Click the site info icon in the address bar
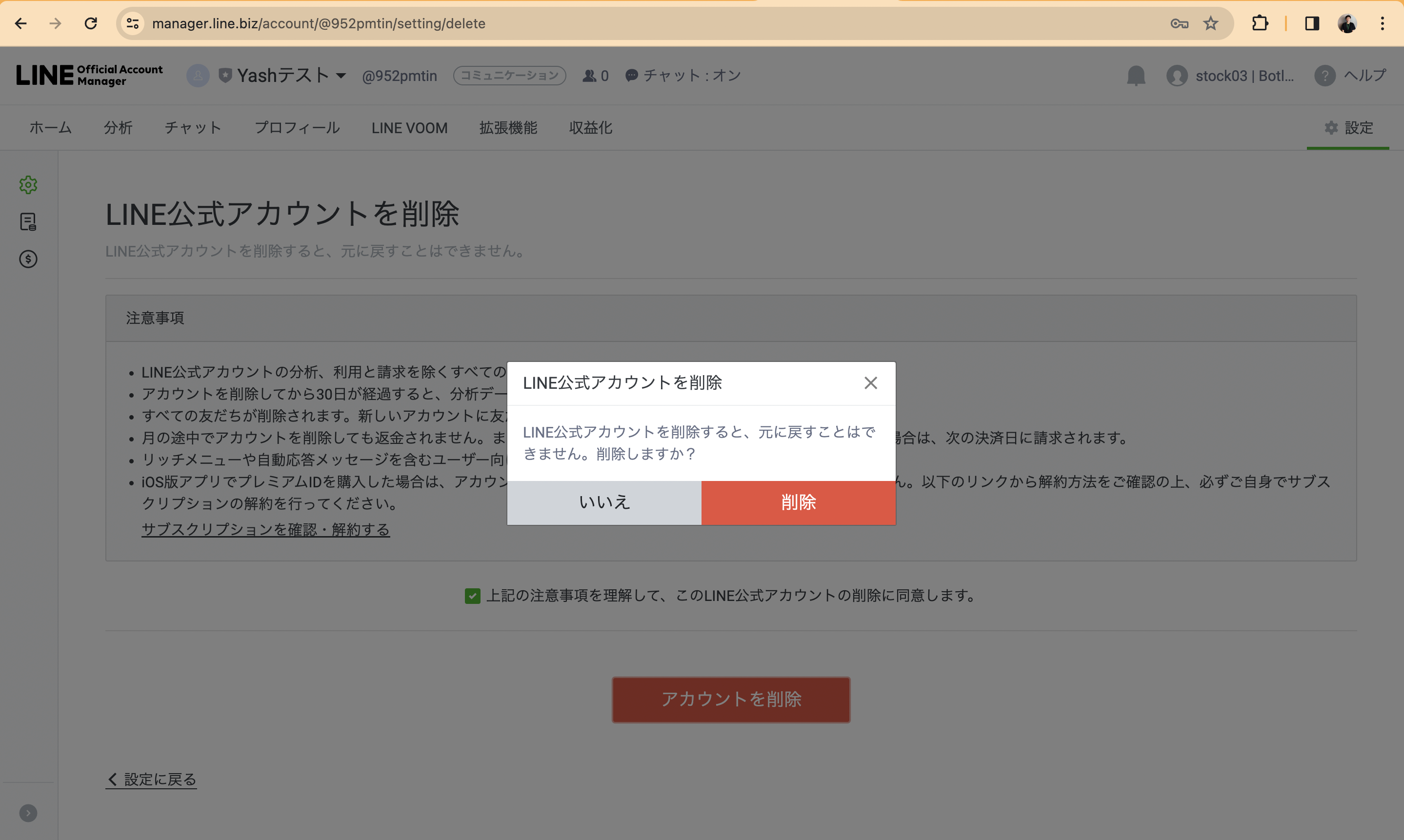Viewport: 1404px width, 840px height. point(133,23)
